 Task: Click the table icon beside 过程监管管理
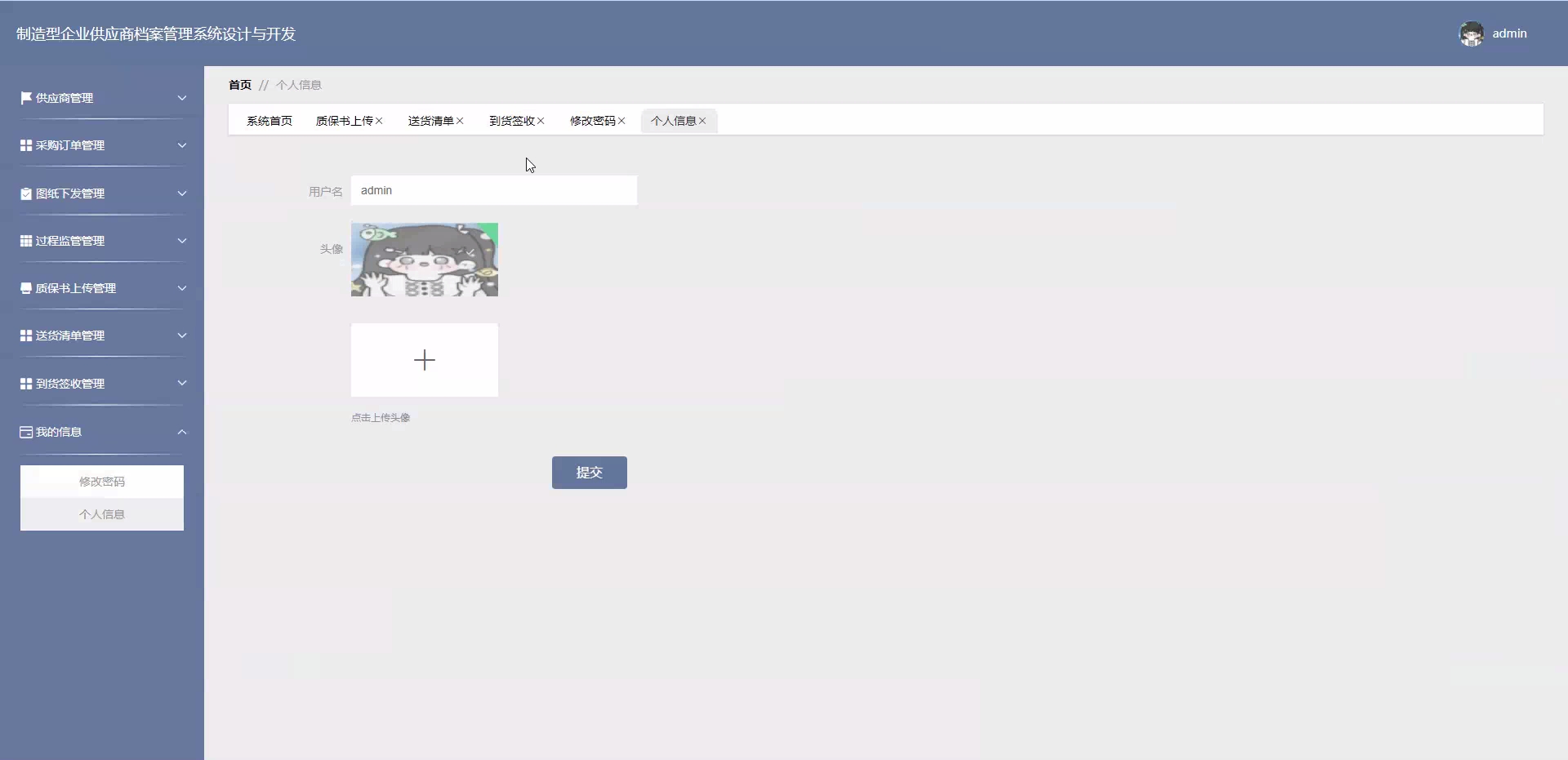(26, 241)
